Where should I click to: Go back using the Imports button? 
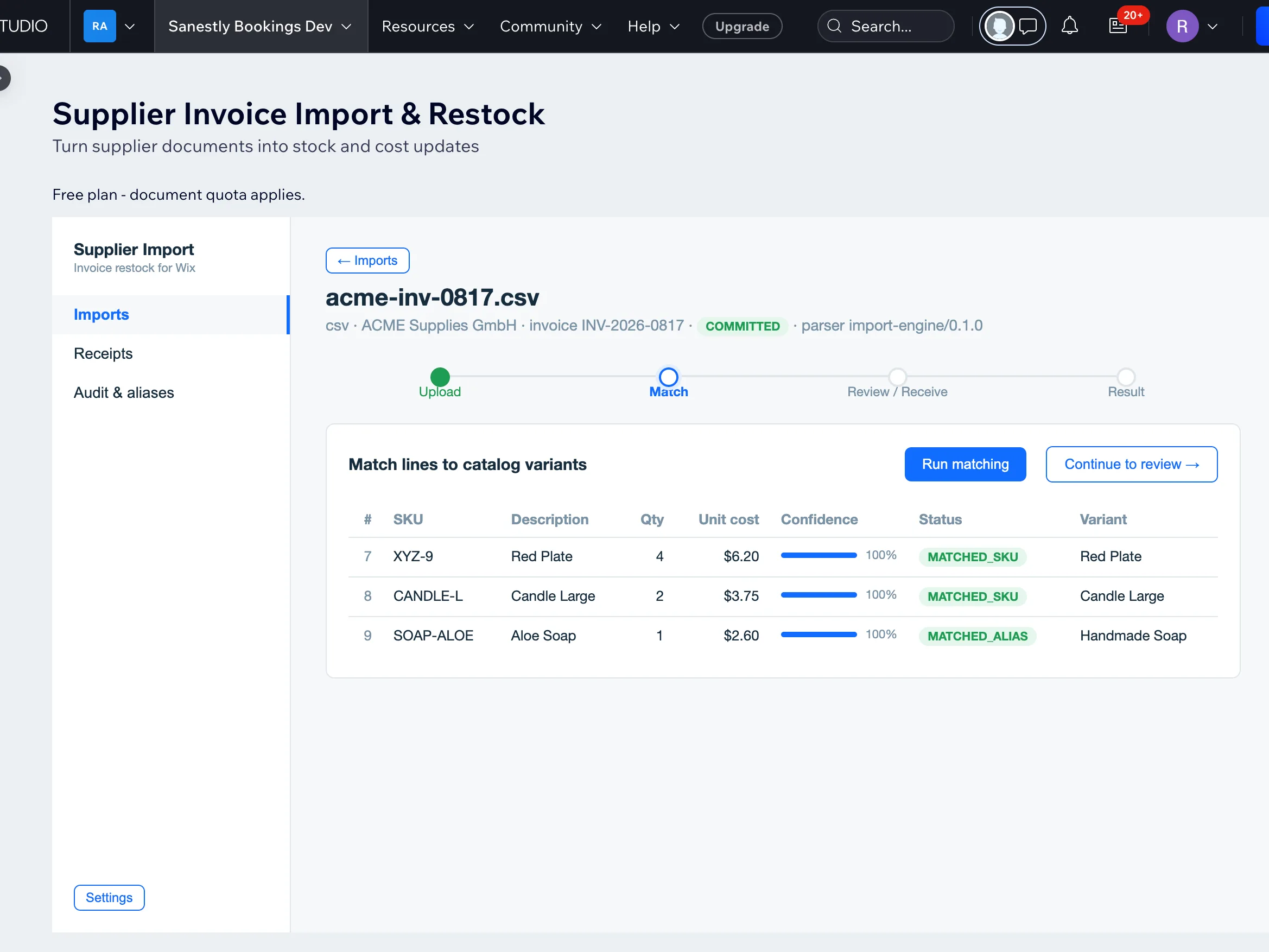click(x=367, y=261)
